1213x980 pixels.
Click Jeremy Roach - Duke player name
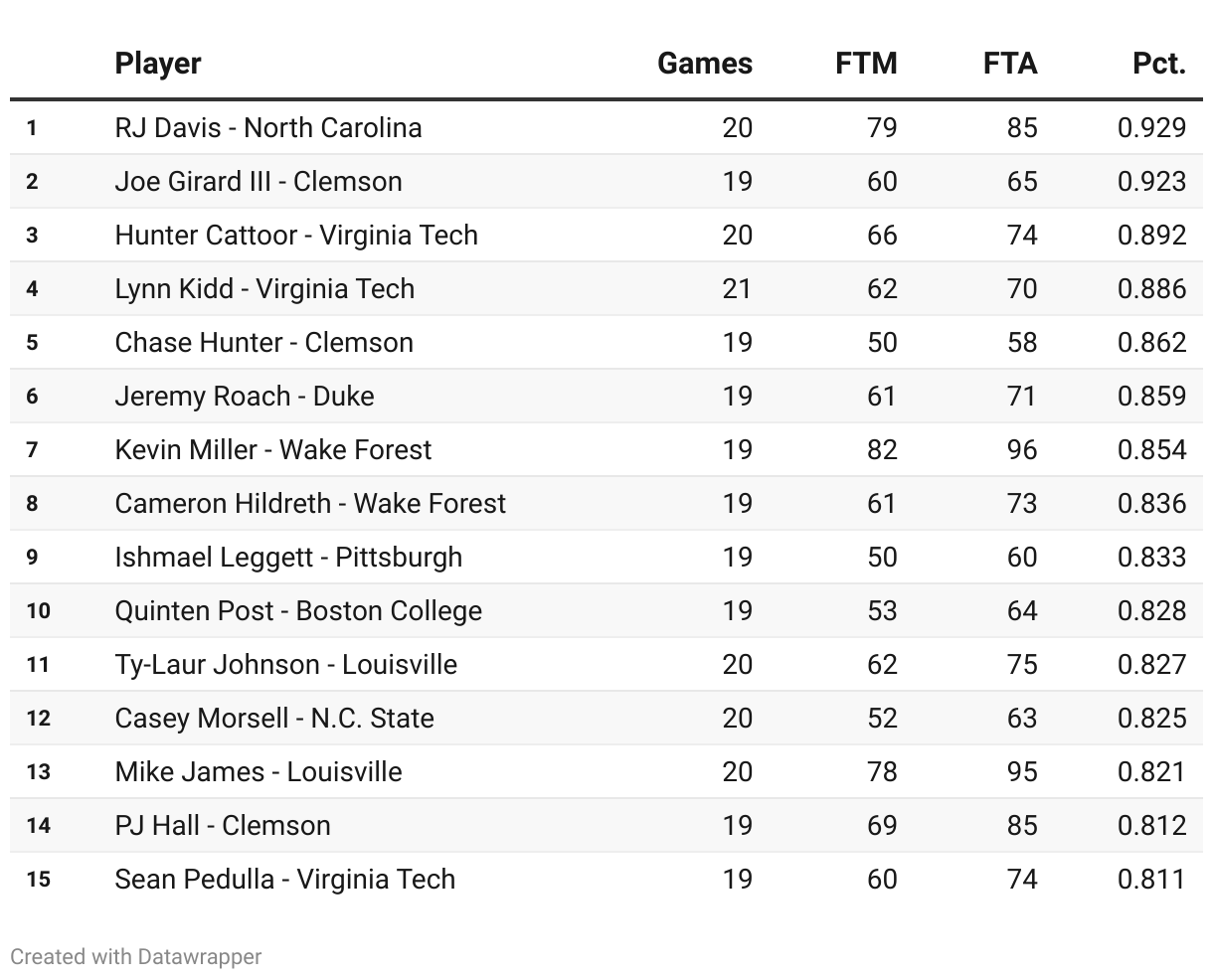245,396
